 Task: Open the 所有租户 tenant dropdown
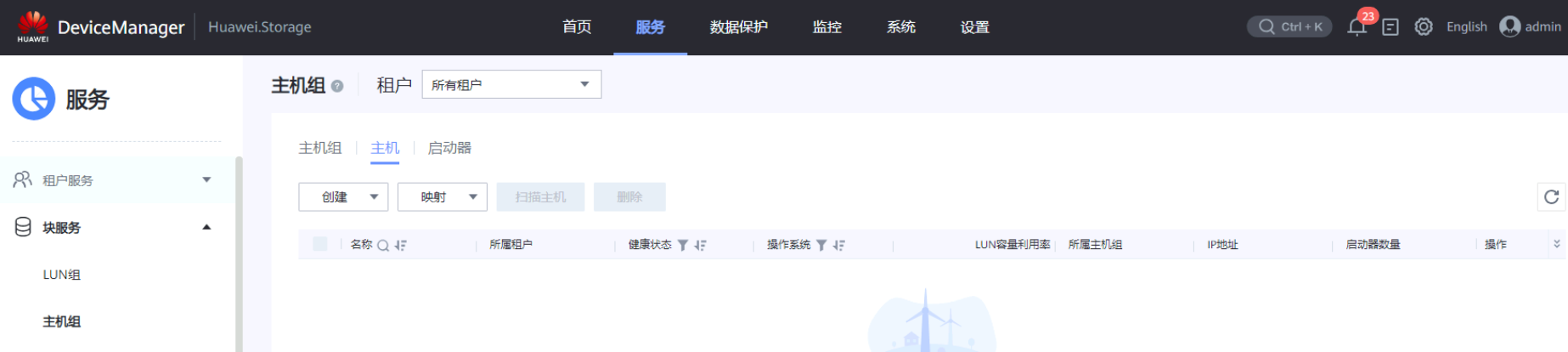coord(511,84)
